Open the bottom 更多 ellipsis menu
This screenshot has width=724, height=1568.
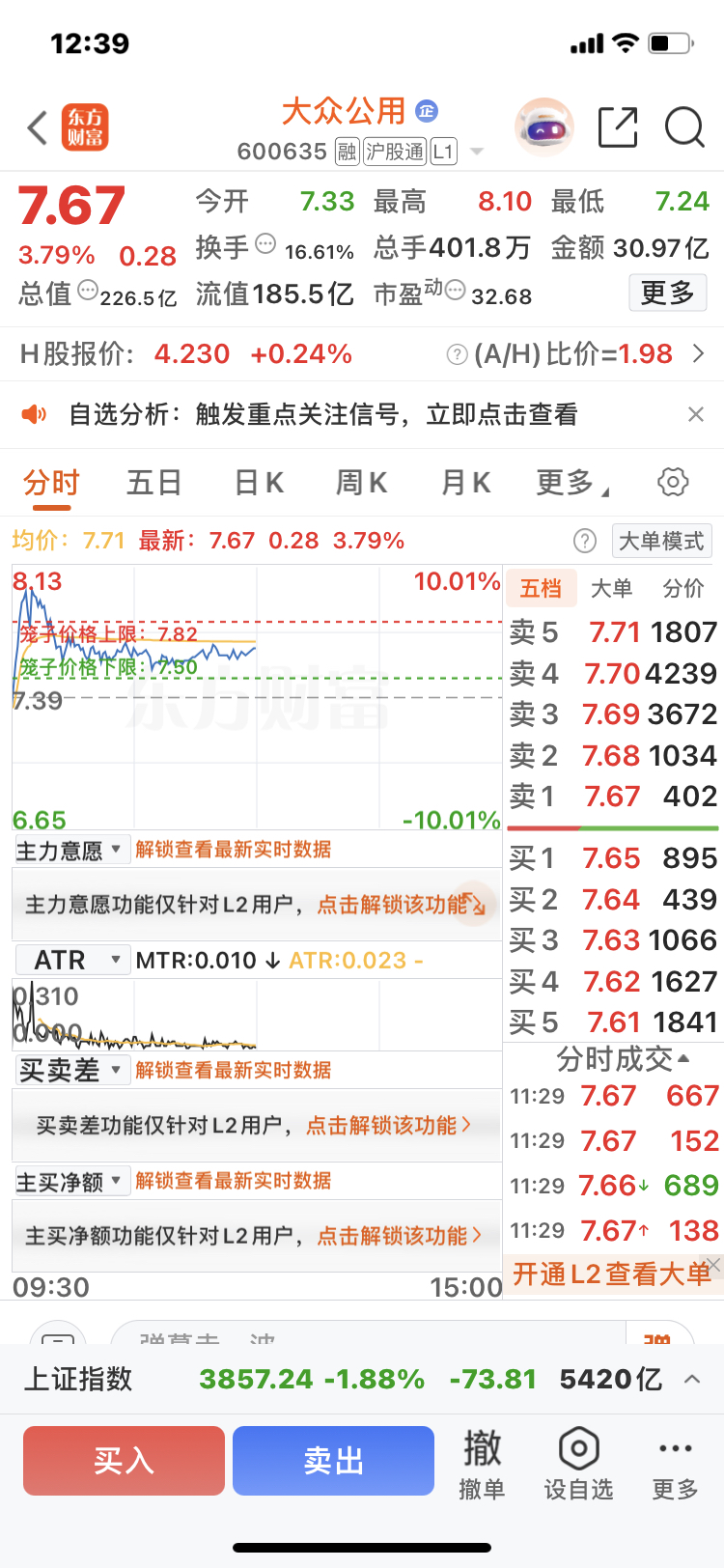coord(675,1465)
